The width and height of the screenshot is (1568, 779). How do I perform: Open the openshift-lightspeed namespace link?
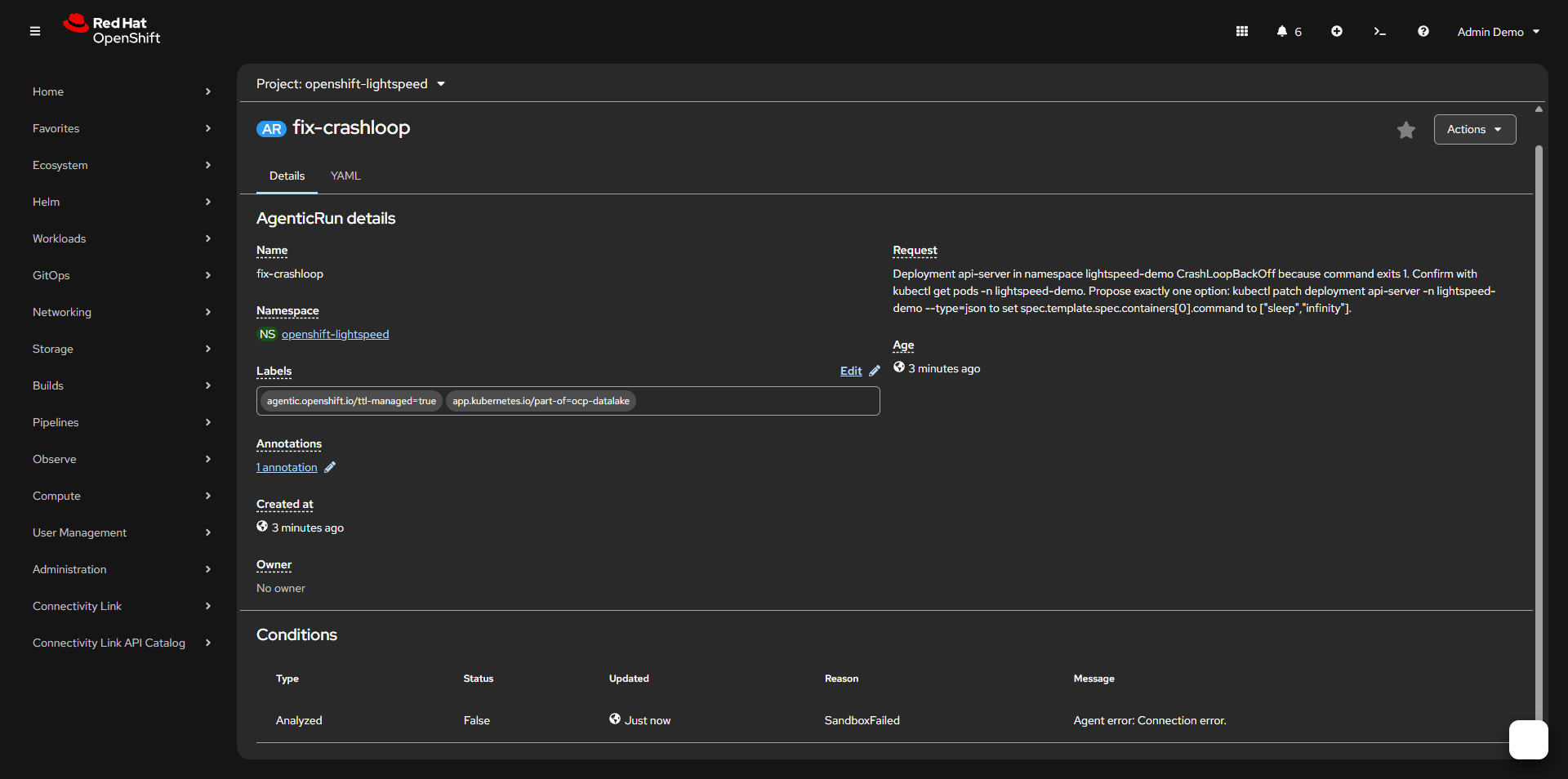pos(335,334)
